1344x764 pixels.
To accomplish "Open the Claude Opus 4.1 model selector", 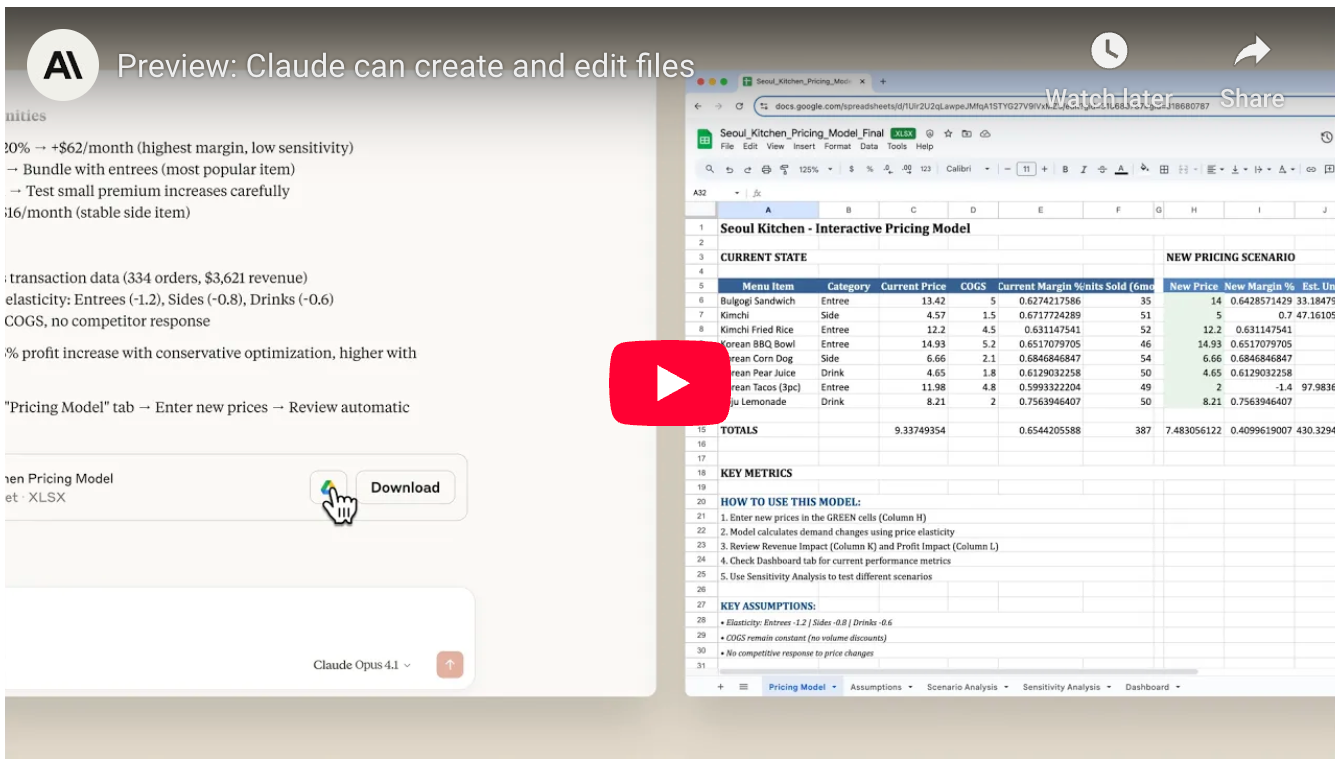I will [362, 665].
